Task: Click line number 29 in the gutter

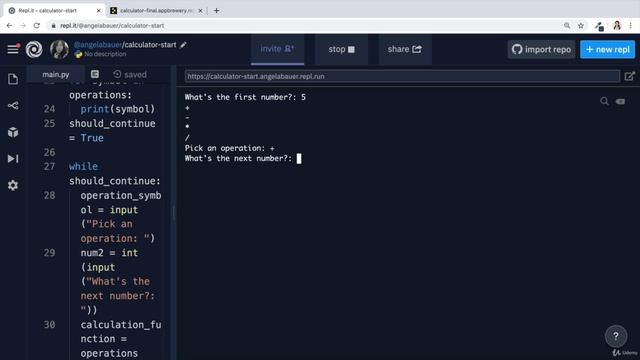Action: [49, 253]
